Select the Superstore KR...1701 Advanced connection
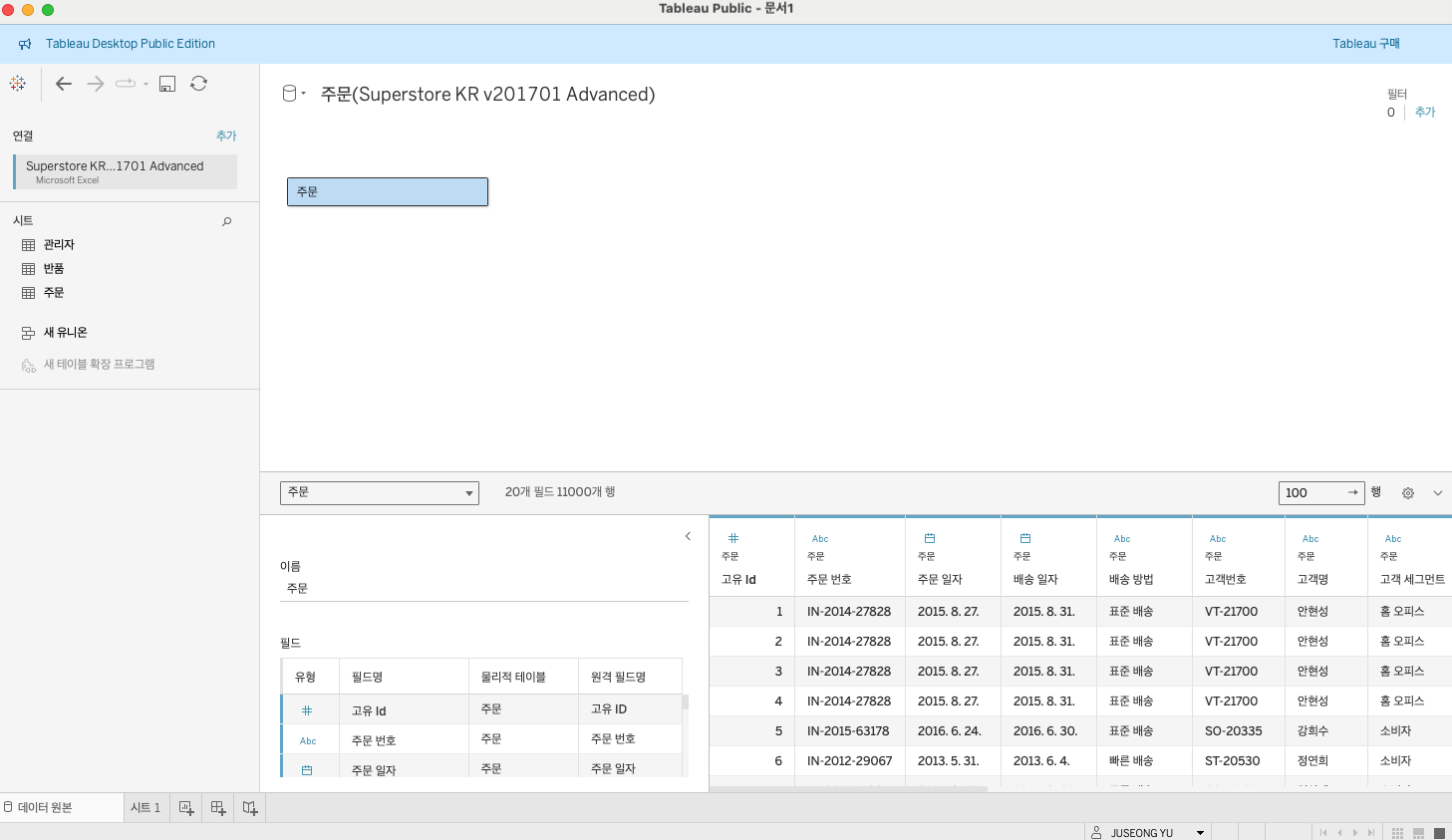Image resolution: width=1452 pixels, height=840 pixels. (126, 171)
